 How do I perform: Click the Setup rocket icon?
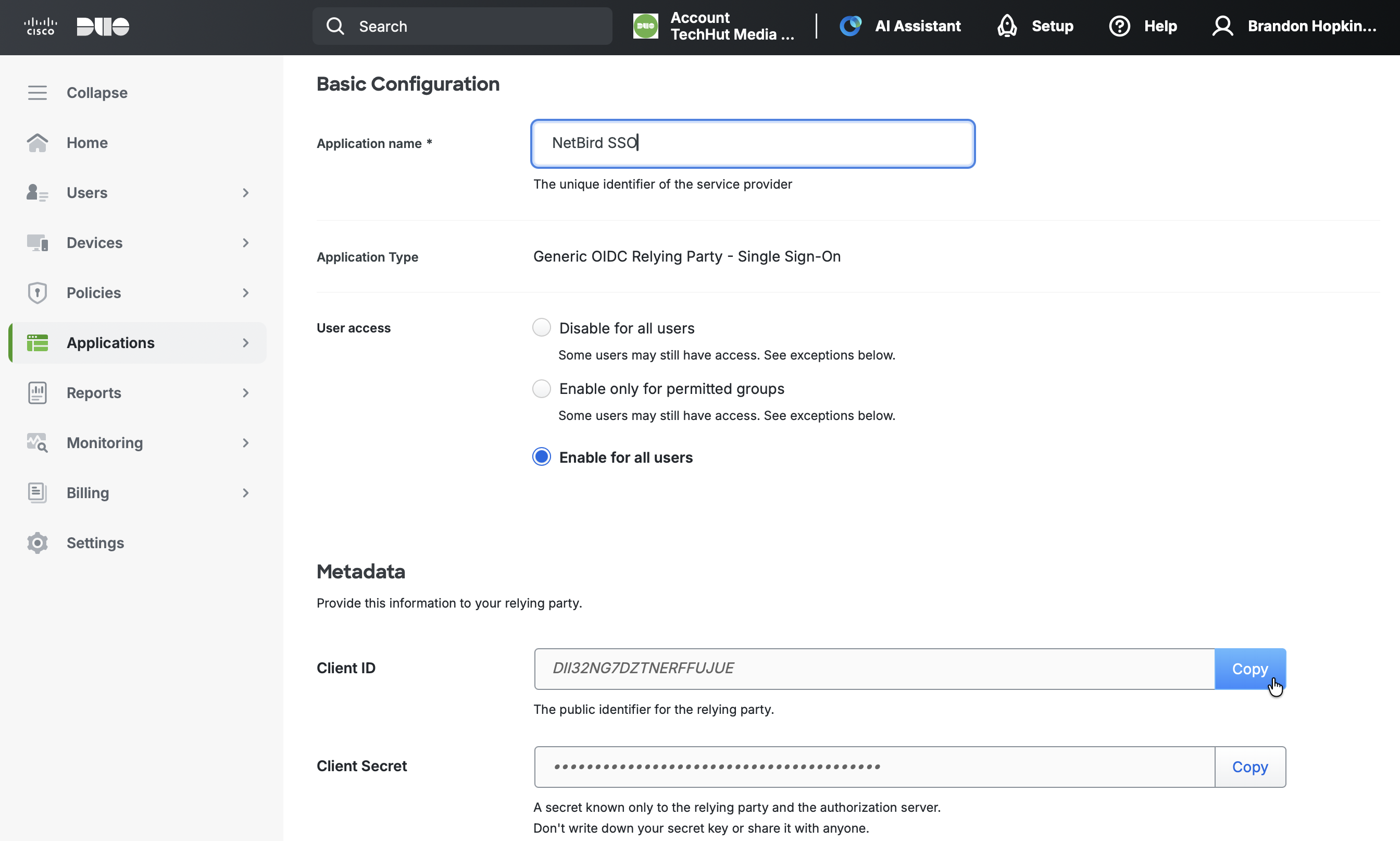tap(1007, 26)
